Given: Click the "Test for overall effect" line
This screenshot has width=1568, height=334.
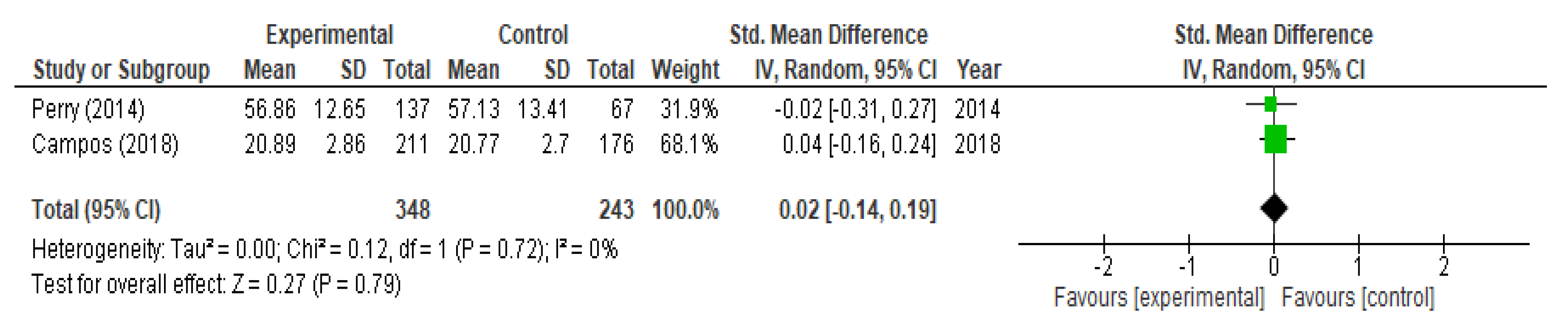Looking at the screenshot, I should (216, 284).
